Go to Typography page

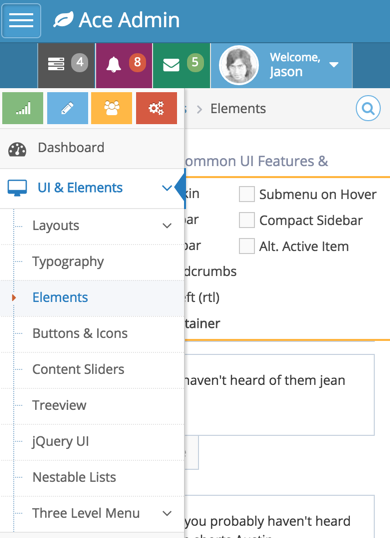click(92, 262)
